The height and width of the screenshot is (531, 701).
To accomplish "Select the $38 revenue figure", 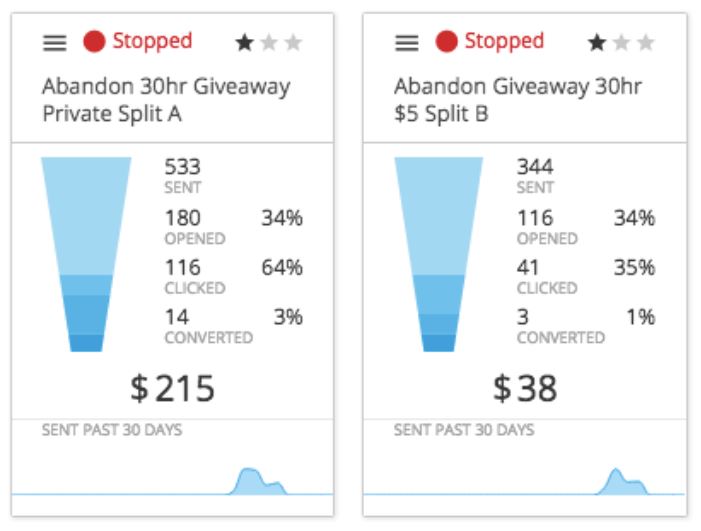I will click(525, 388).
